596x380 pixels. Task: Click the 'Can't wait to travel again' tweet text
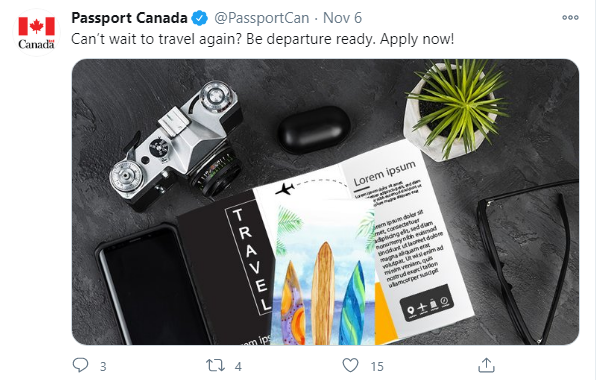click(262, 39)
